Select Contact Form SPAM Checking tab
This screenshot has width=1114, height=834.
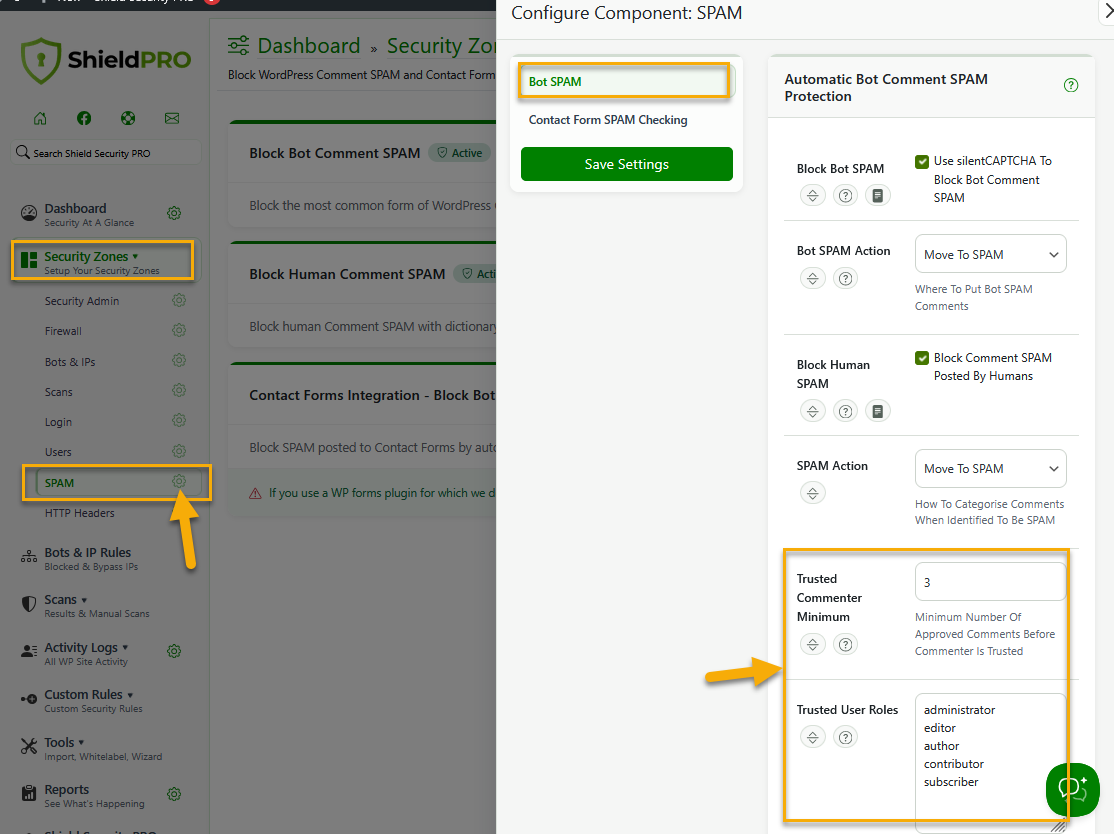click(x=608, y=120)
